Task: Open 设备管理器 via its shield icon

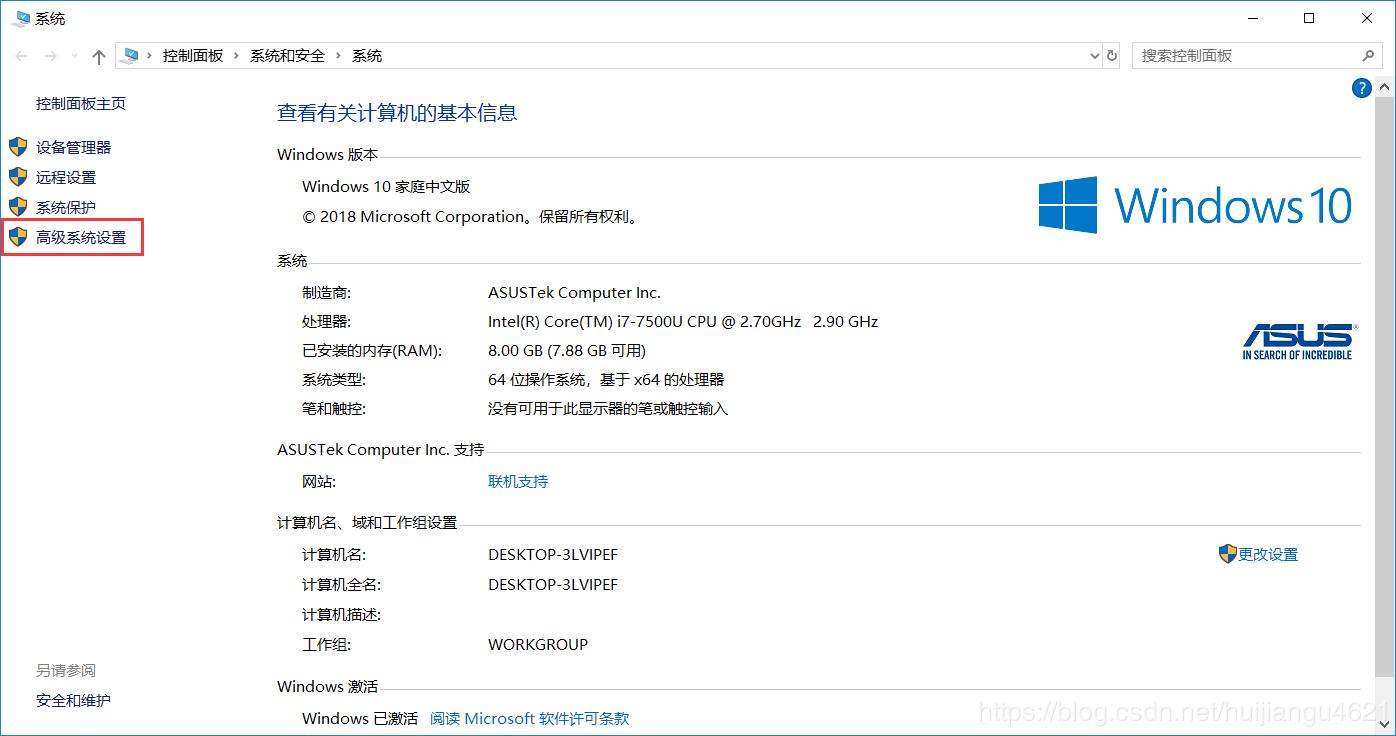Action: pyautogui.click(x=18, y=147)
